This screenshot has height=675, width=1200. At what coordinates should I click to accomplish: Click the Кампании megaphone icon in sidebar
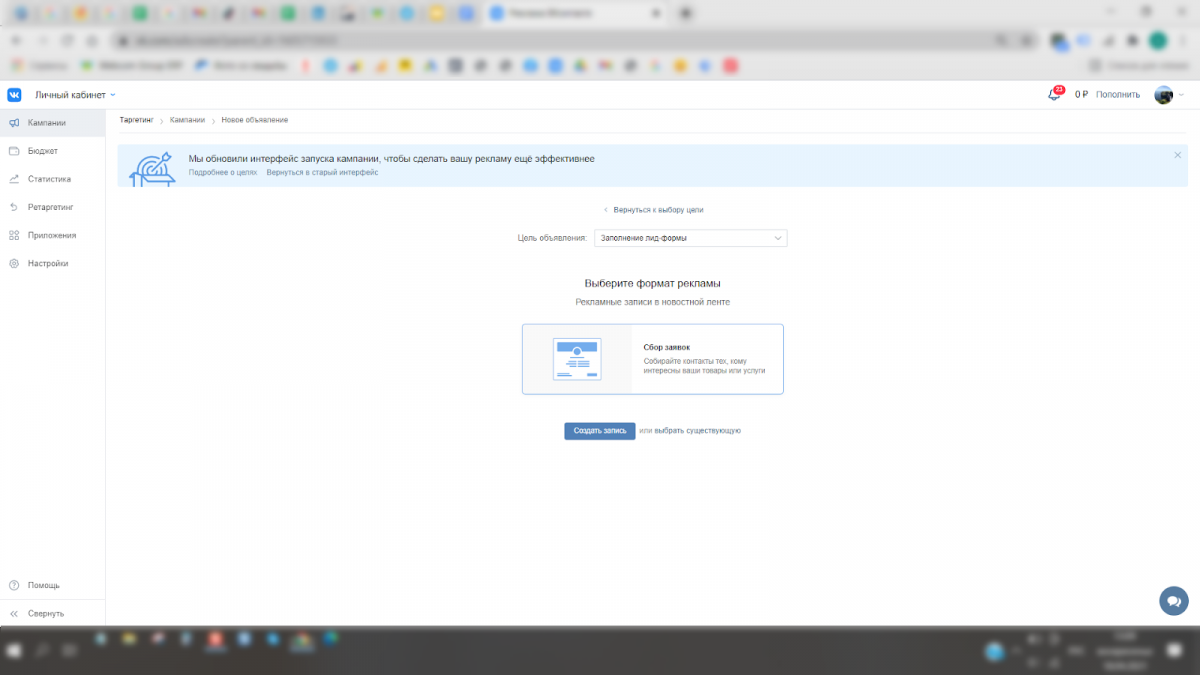pyautogui.click(x=14, y=123)
